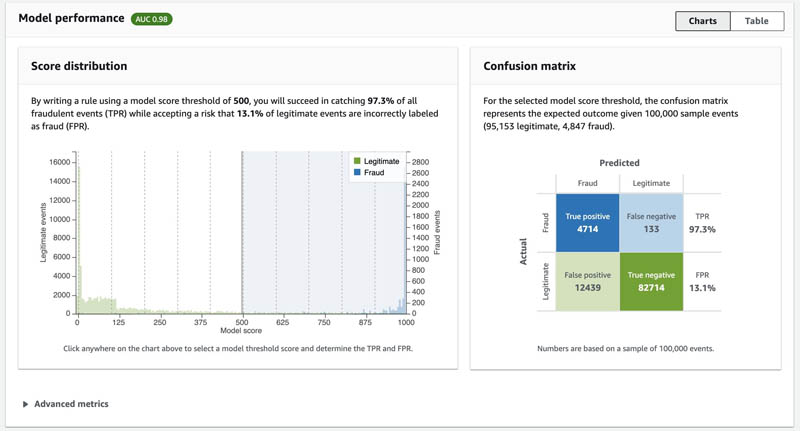Click the blue Fraud legend swatch

[357, 172]
